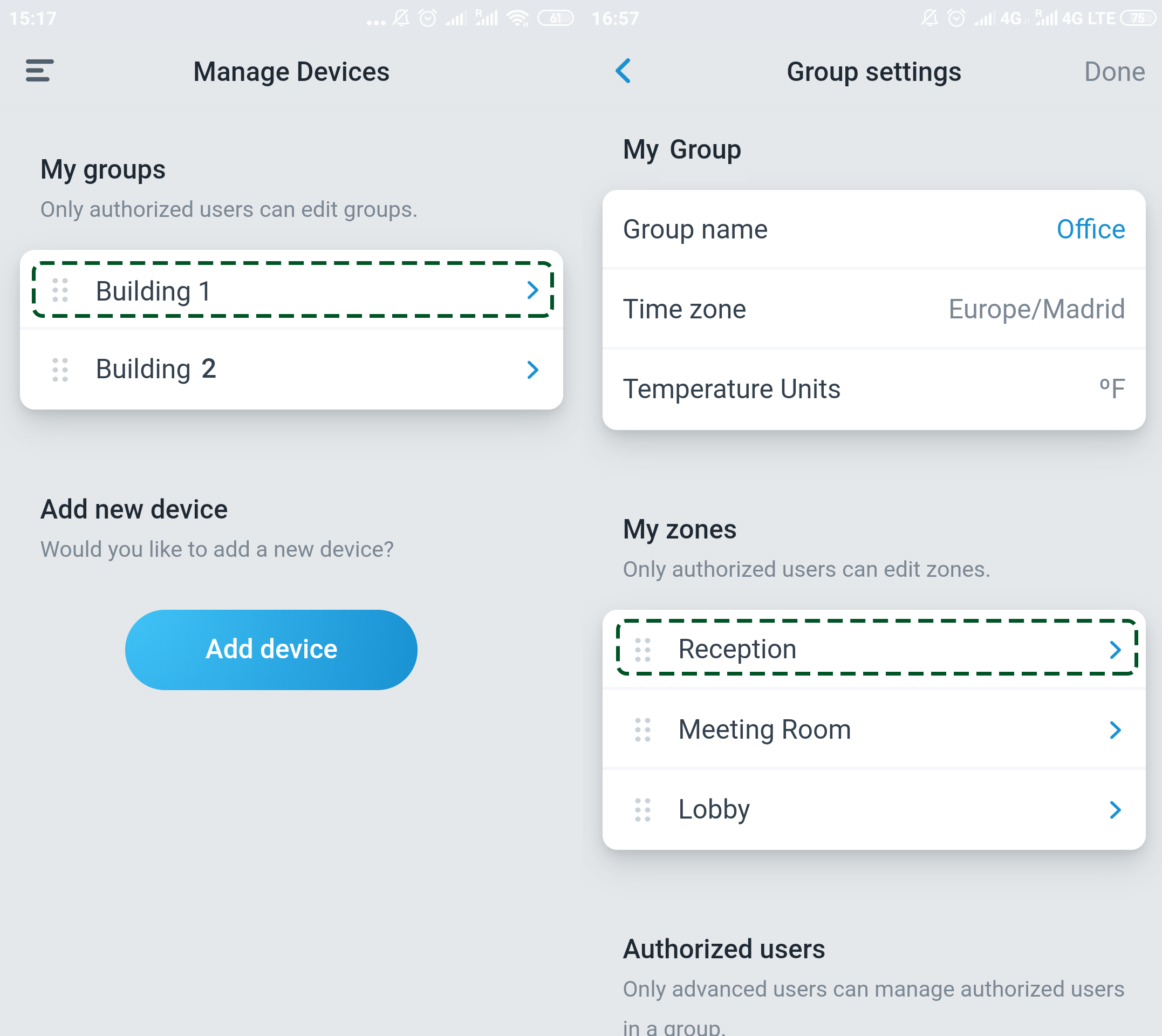
Task: Tap the back arrow in Group settings
Action: (x=623, y=71)
